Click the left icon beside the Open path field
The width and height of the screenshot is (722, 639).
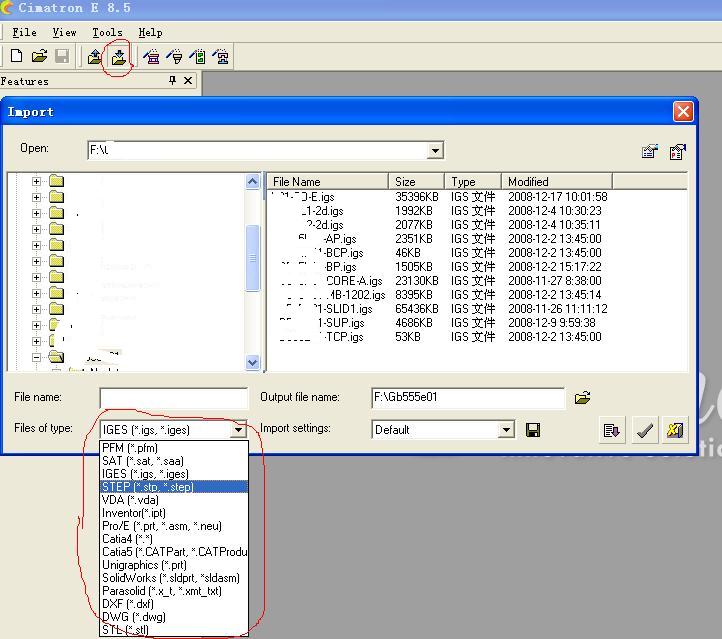point(650,151)
